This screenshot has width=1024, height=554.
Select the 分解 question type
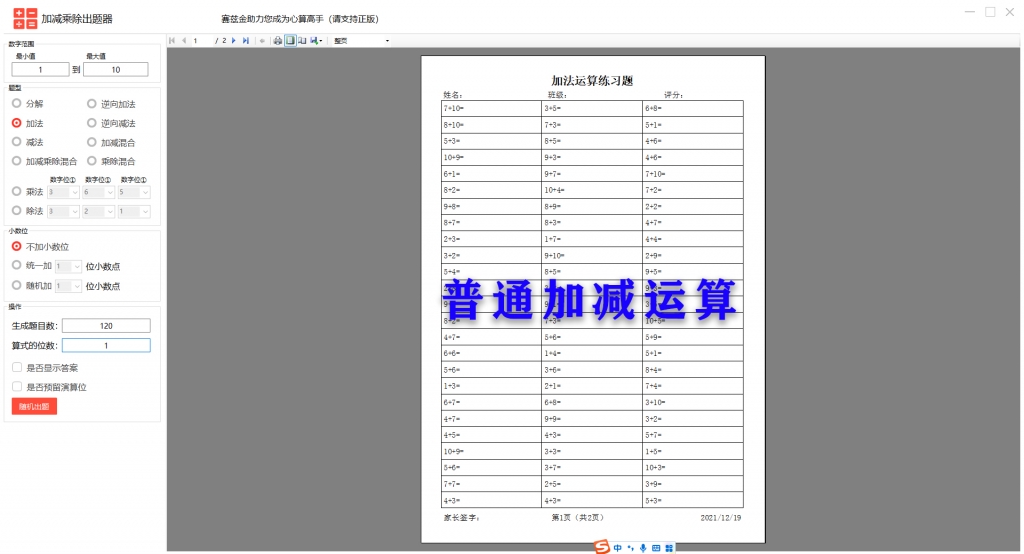[x=27, y=104]
